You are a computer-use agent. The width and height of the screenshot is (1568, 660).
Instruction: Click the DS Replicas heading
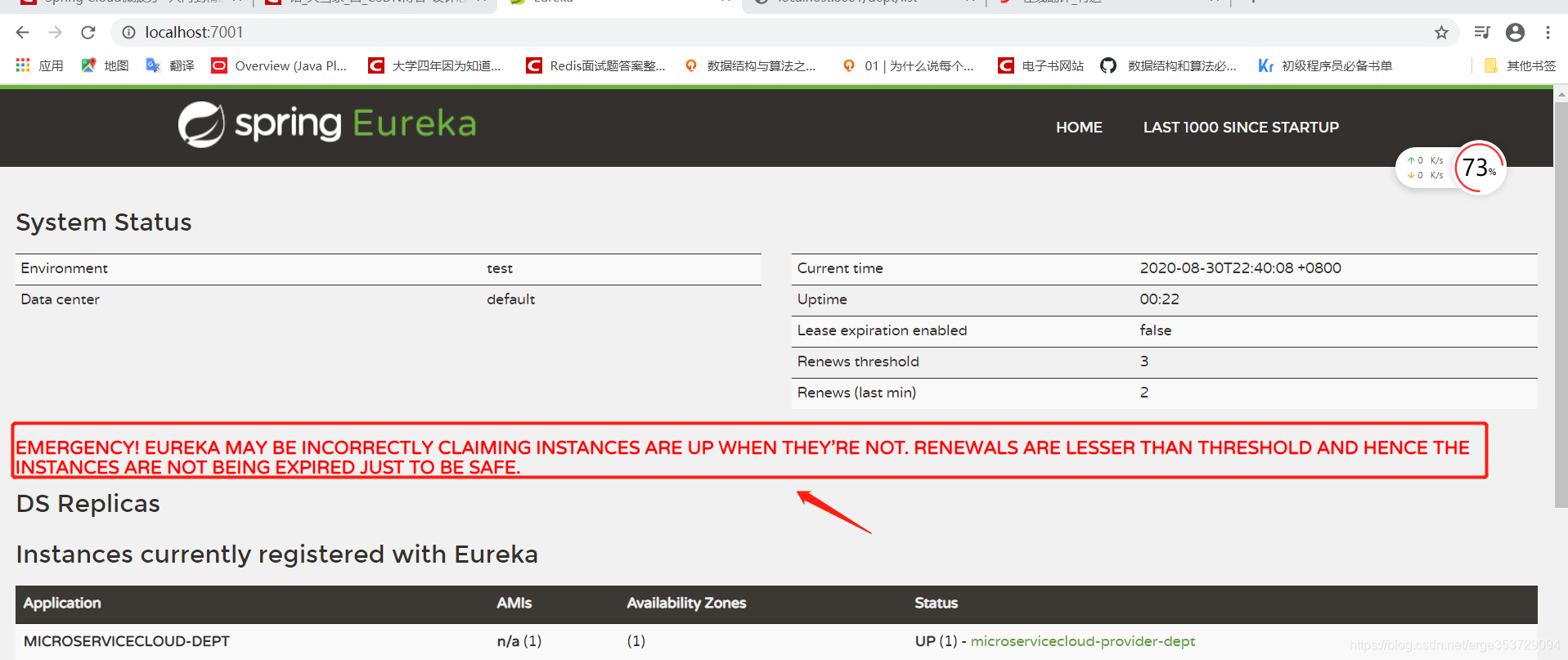pos(88,504)
